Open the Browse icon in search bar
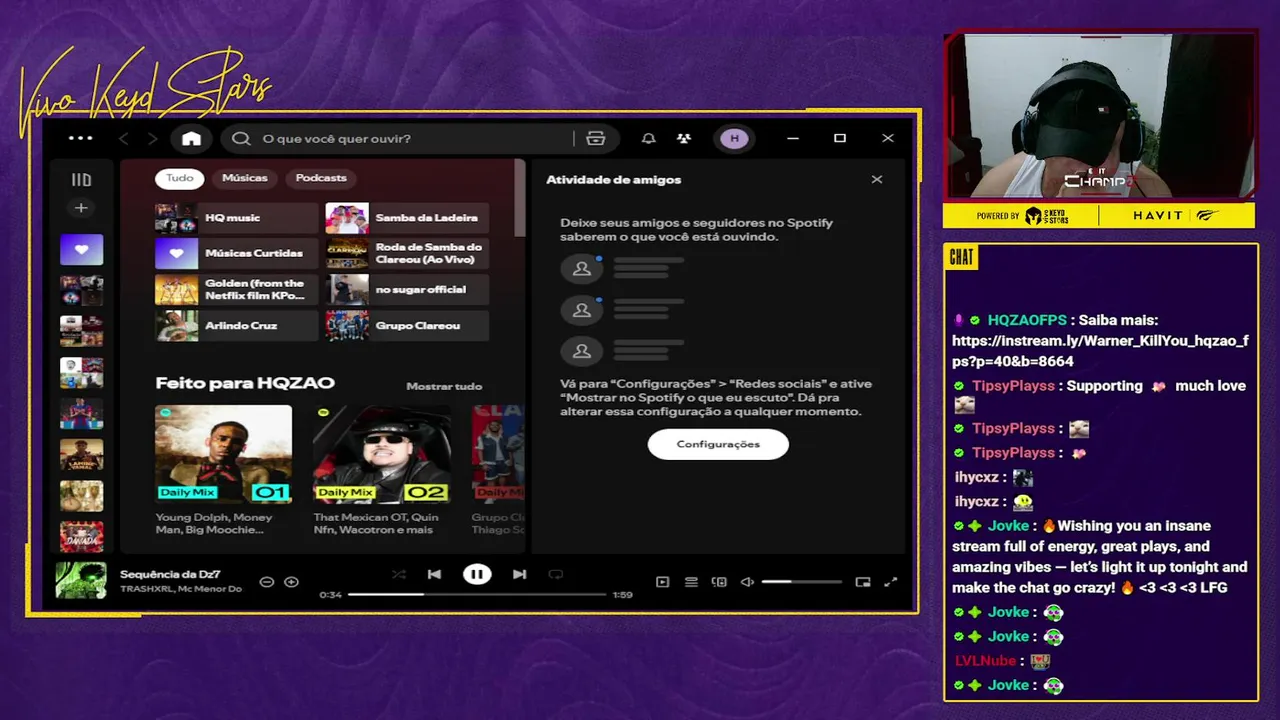 click(596, 139)
